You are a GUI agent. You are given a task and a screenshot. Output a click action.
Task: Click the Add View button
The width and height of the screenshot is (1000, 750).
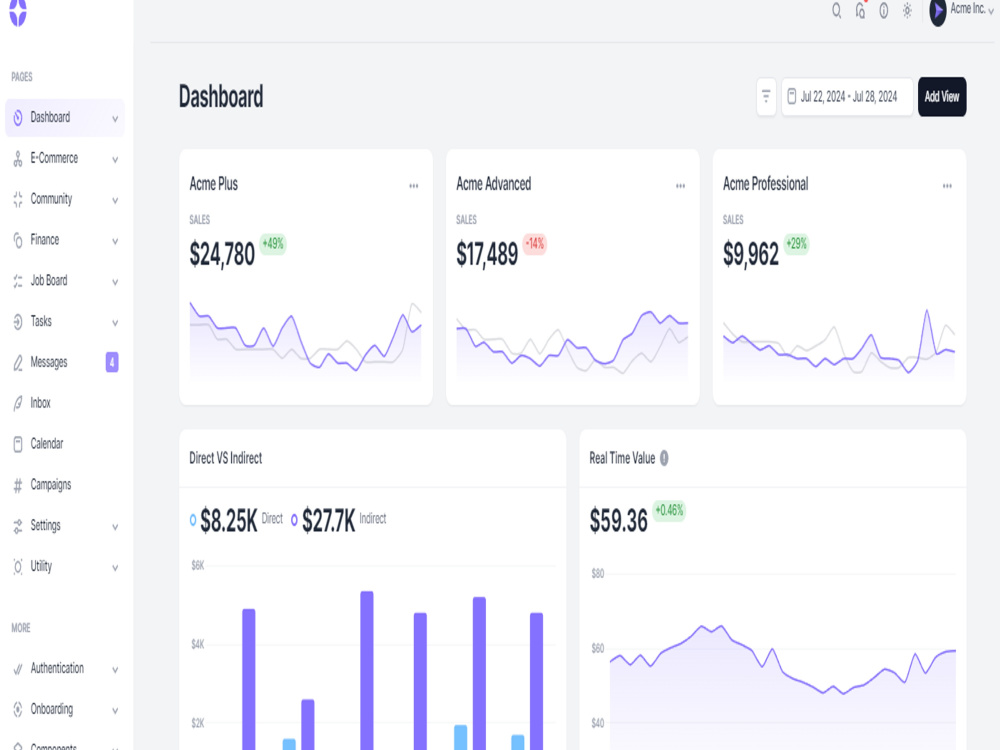pyautogui.click(x=942, y=96)
